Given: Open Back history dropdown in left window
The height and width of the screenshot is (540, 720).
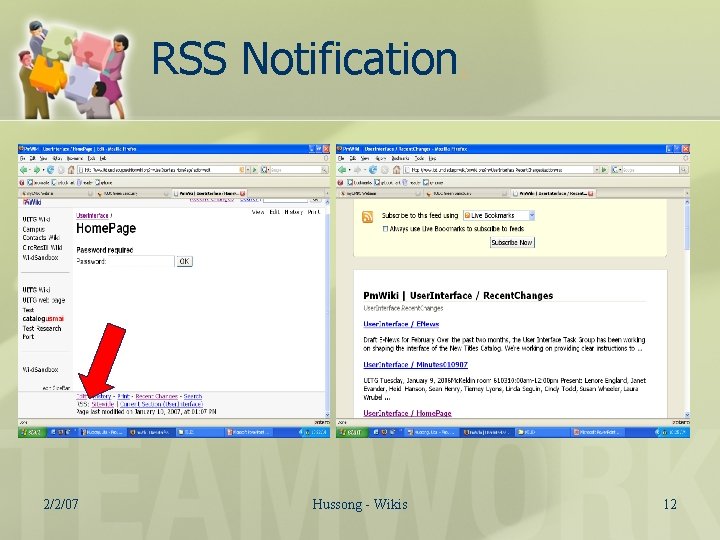Looking at the screenshot, I should click(x=30, y=170).
